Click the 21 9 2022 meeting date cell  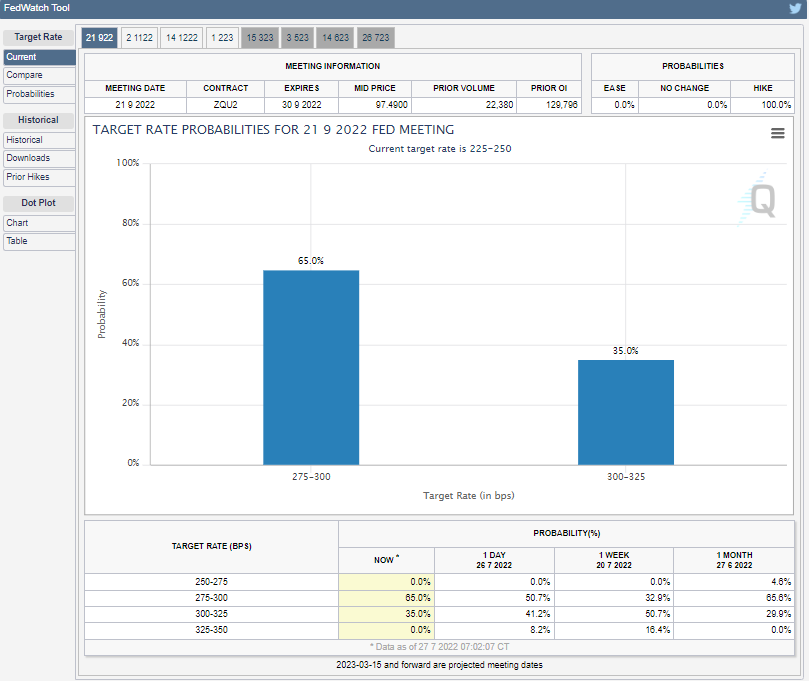[x=135, y=105]
